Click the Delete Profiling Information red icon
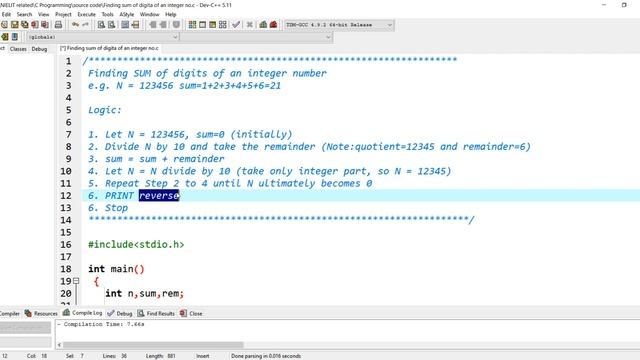Viewport: 640px width, 360px height. (x=273, y=25)
